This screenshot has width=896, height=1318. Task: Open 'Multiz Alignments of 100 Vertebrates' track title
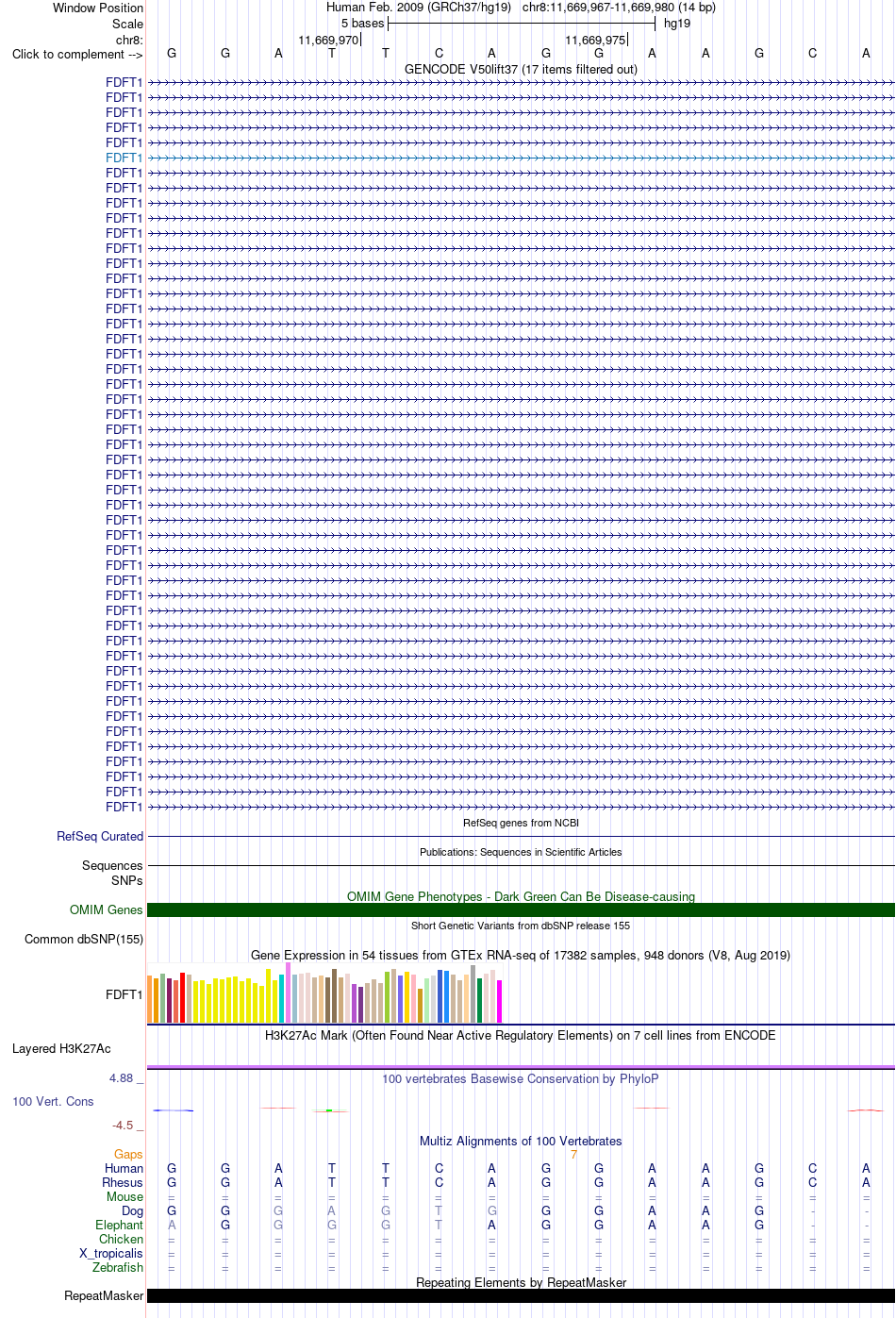521,1141
